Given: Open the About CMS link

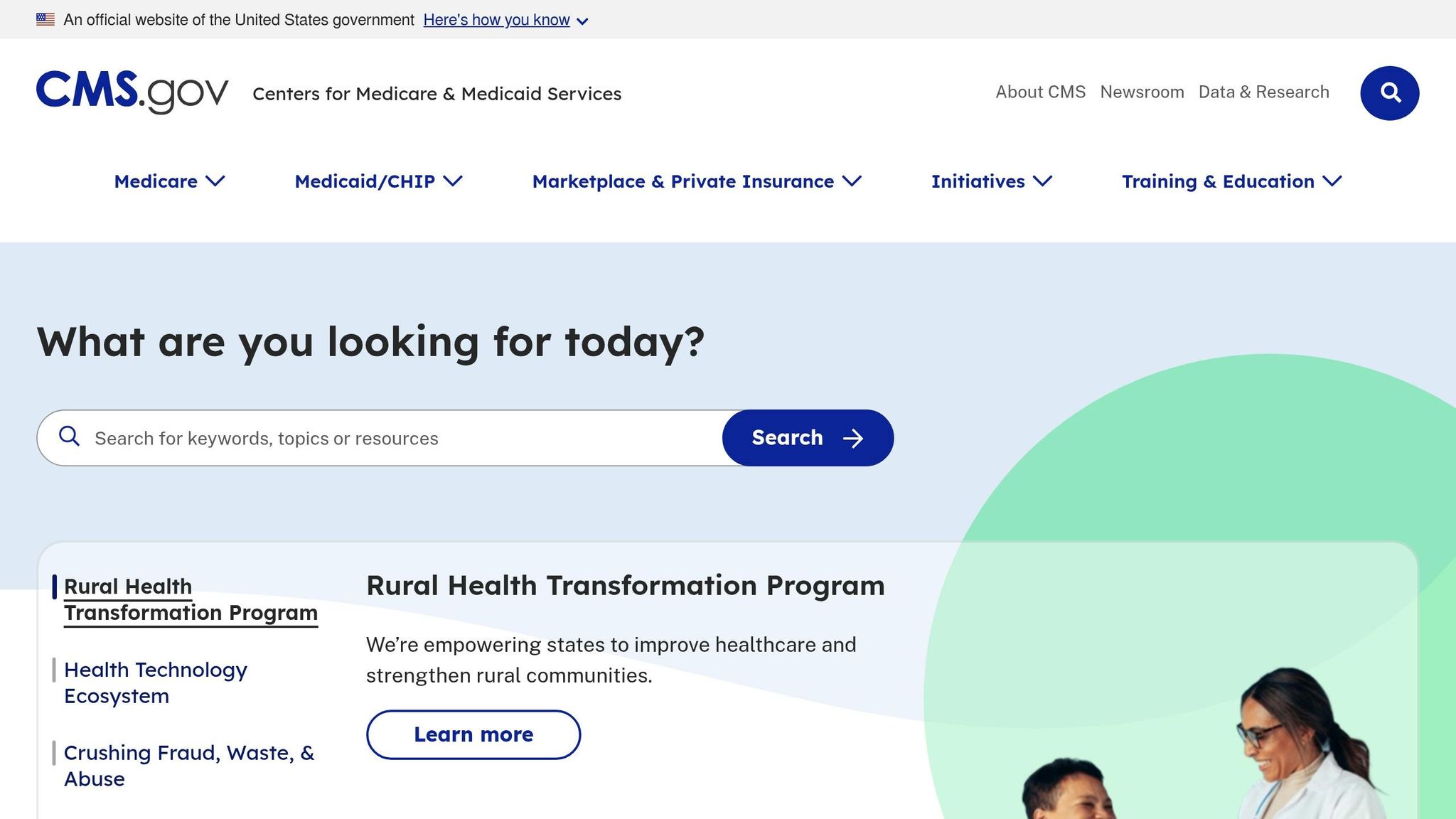Looking at the screenshot, I should pos(1040,92).
